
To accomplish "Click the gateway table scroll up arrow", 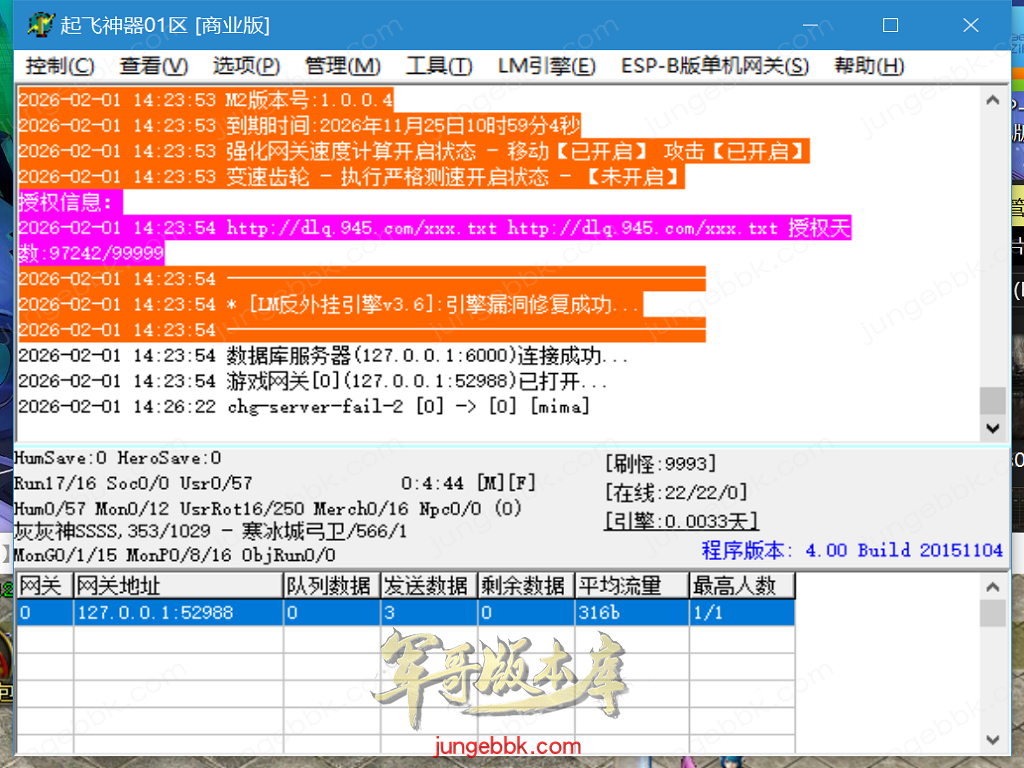I will point(992,585).
